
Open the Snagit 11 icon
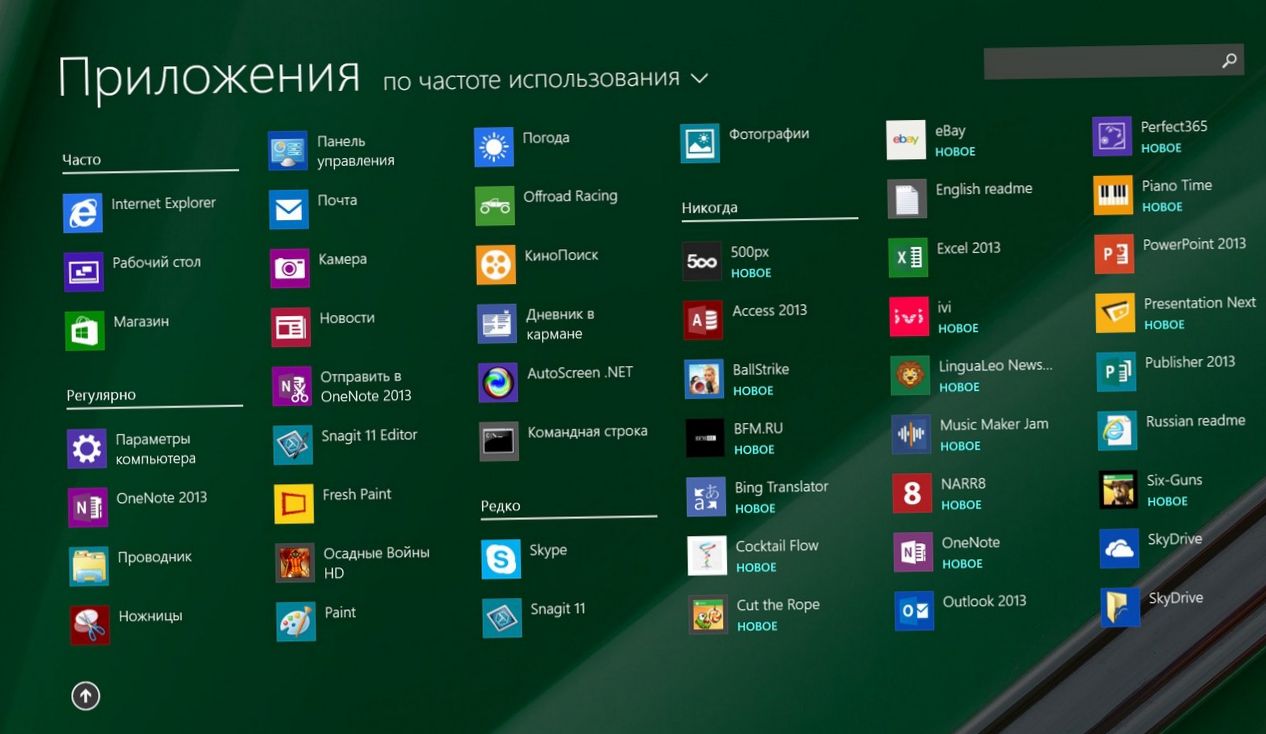pos(502,618)
